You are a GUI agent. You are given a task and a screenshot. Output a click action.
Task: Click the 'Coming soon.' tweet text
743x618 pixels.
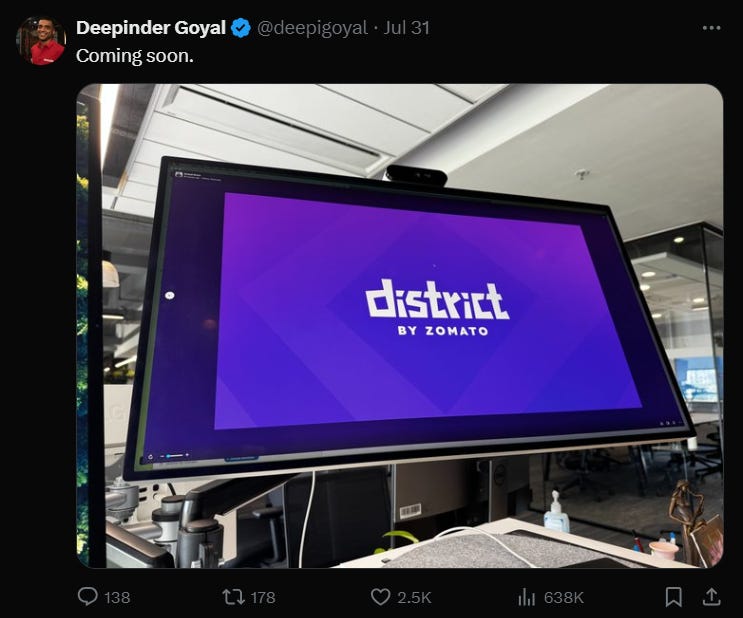[135, 56]
